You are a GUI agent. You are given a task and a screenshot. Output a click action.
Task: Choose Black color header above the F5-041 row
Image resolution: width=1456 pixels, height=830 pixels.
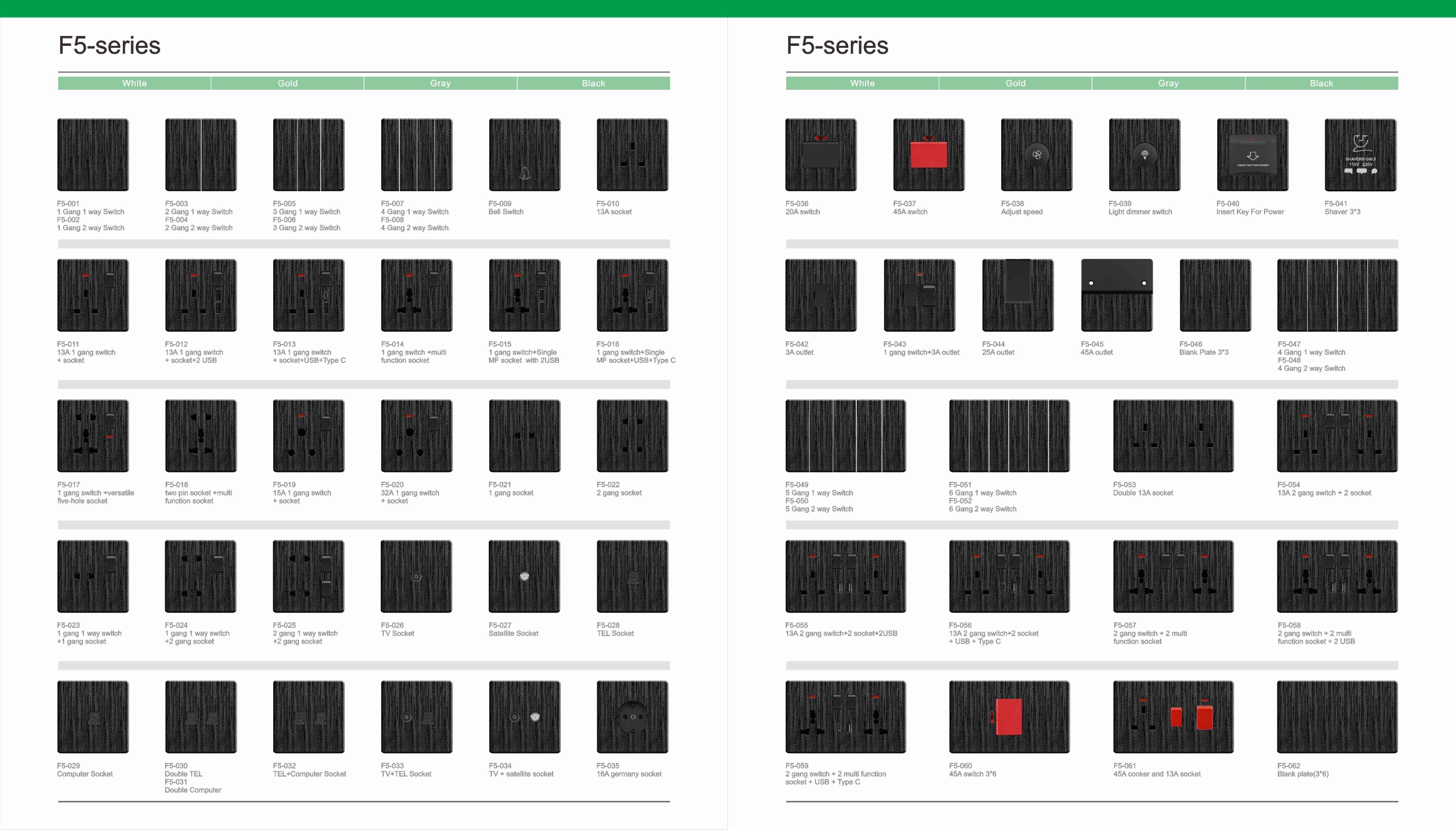tap(1321, 83)
